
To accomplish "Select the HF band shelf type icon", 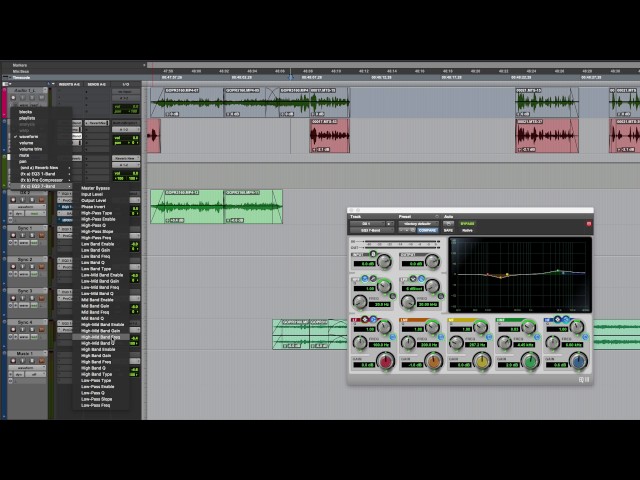I will [x=565, y=319].
